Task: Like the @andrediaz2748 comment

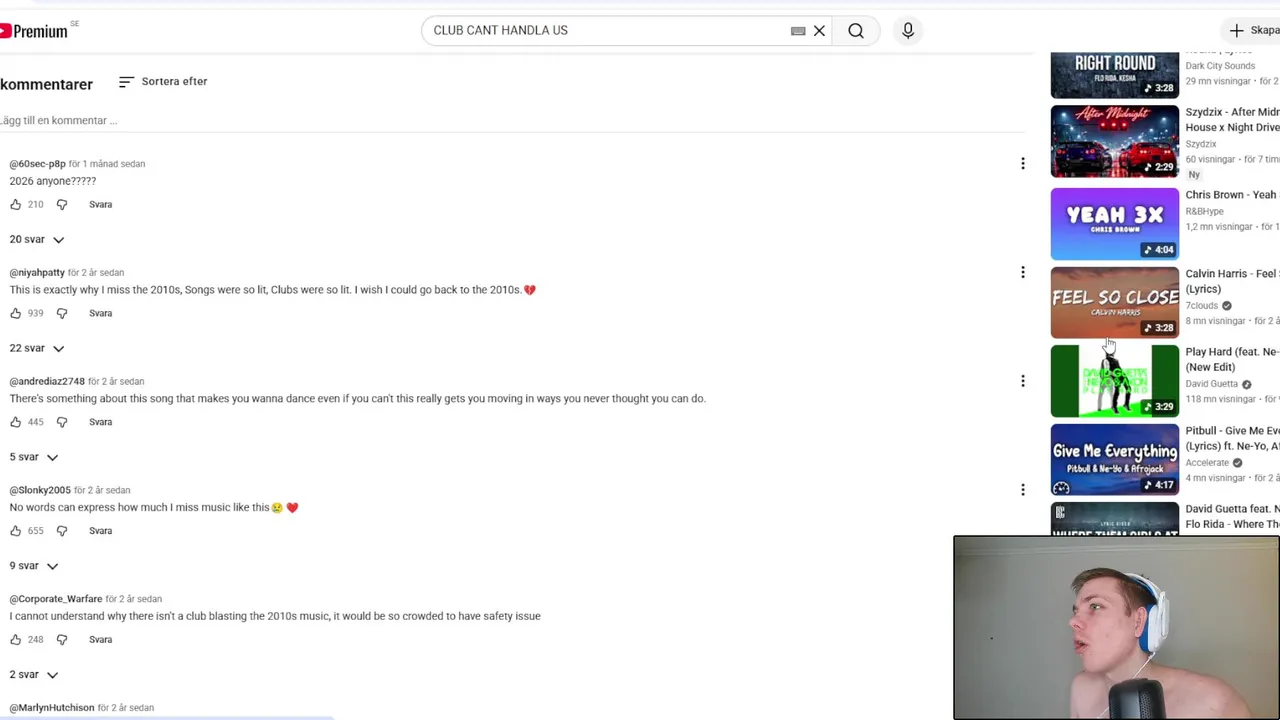Action: tap(16, 423)
